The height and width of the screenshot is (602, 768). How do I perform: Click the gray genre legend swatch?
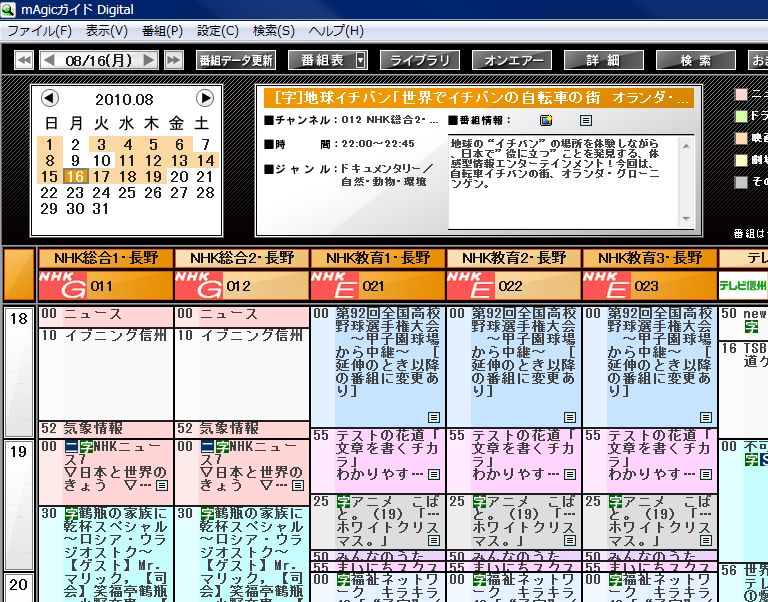pyautogui.click(x=742, y=182)
